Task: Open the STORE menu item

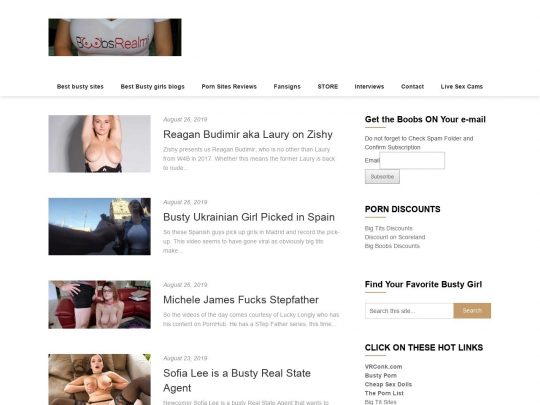Action: coord(328,86)
